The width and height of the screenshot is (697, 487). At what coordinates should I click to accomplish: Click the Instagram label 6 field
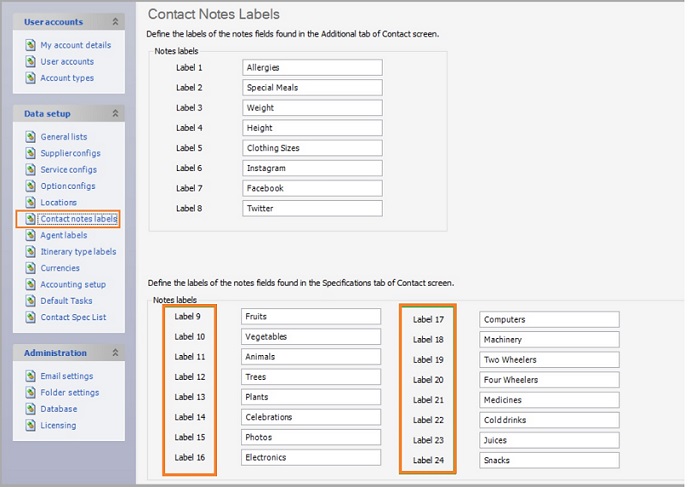pos(312,168)
